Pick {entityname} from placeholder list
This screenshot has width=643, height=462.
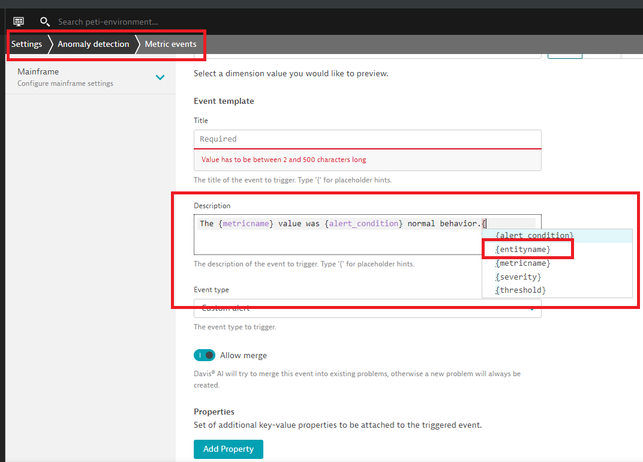tap(522, 249)
